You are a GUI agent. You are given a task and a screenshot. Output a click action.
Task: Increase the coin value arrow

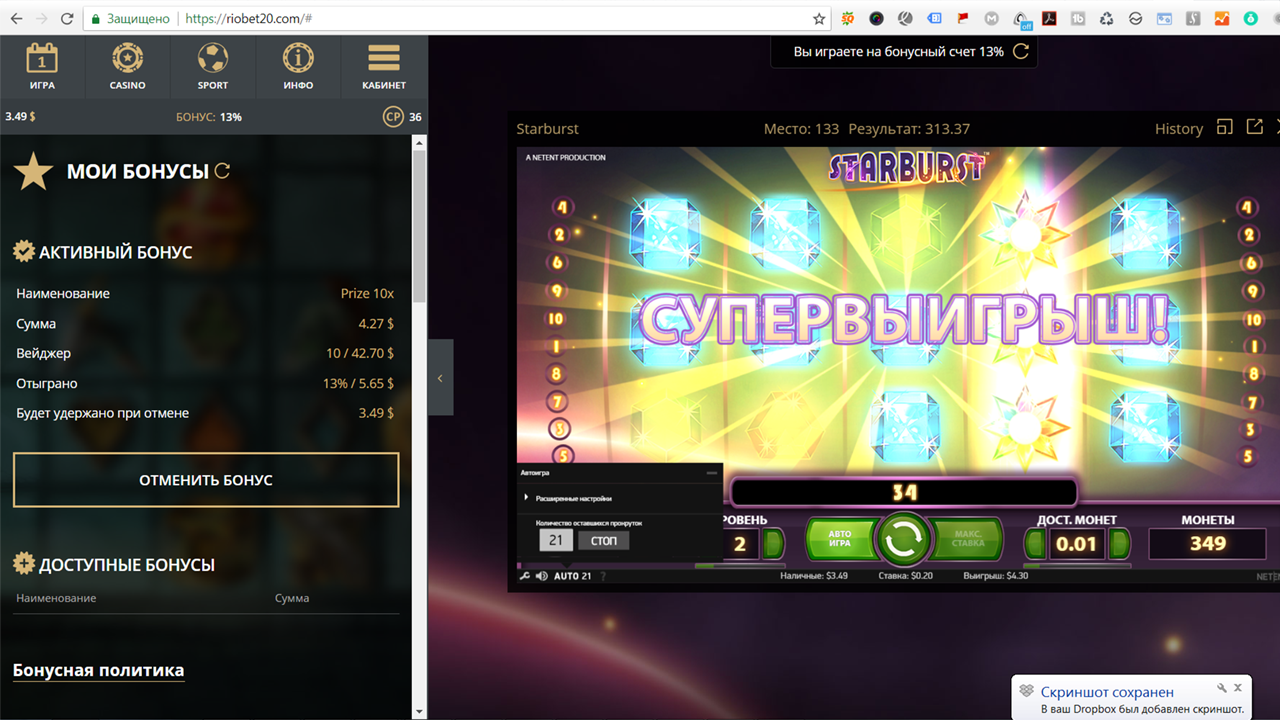[1119, 544]
